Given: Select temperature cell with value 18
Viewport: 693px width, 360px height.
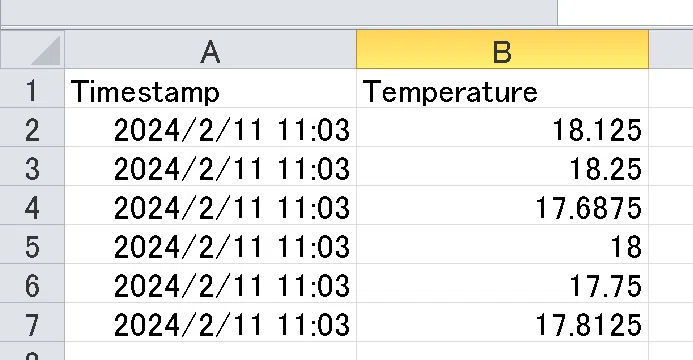Looking at the screenshot, I should (503, 244).
